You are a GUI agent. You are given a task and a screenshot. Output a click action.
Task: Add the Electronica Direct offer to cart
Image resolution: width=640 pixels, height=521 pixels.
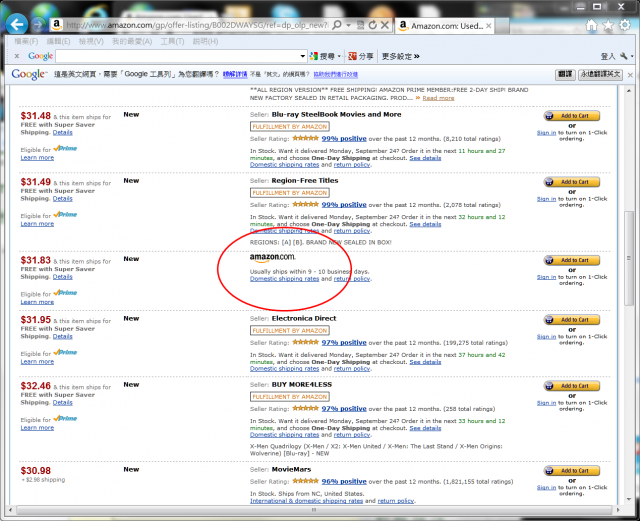pos(571,320)
